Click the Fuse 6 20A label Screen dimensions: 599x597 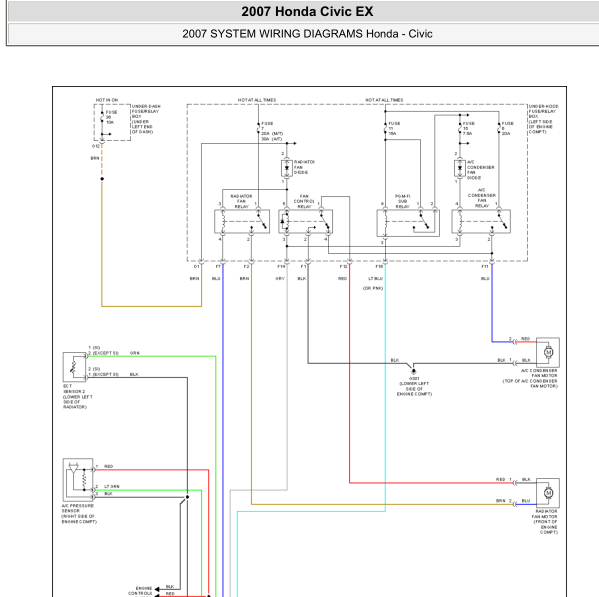507,129
